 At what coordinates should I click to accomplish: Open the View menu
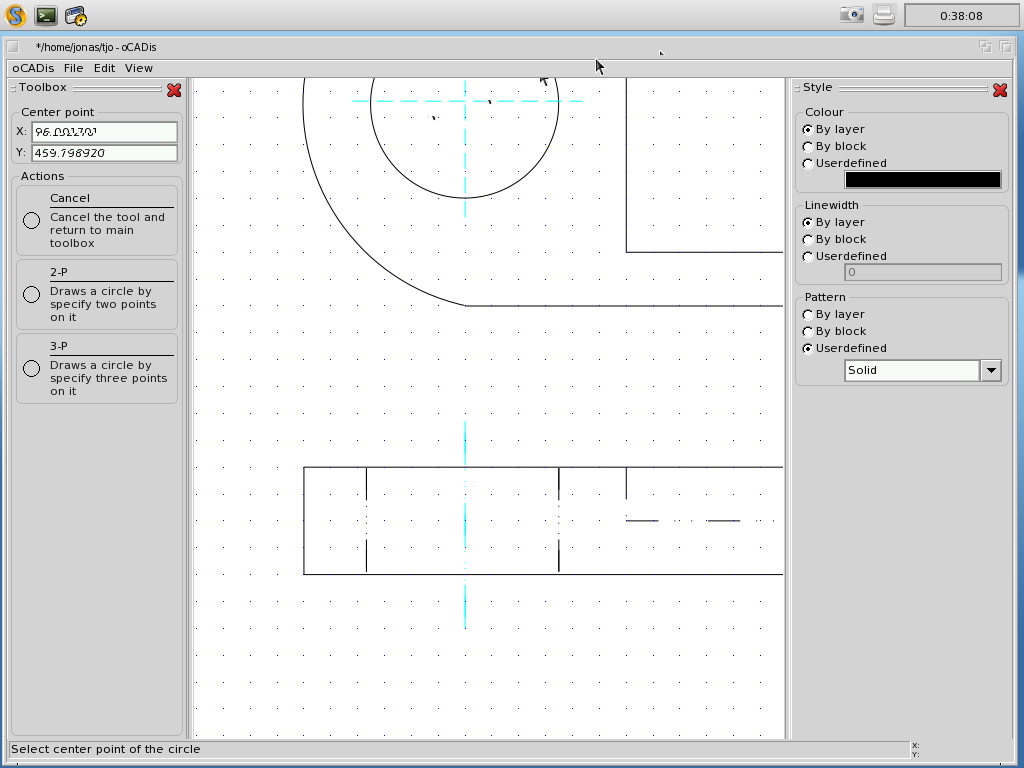pyautogui.click(x=138, y=68)
